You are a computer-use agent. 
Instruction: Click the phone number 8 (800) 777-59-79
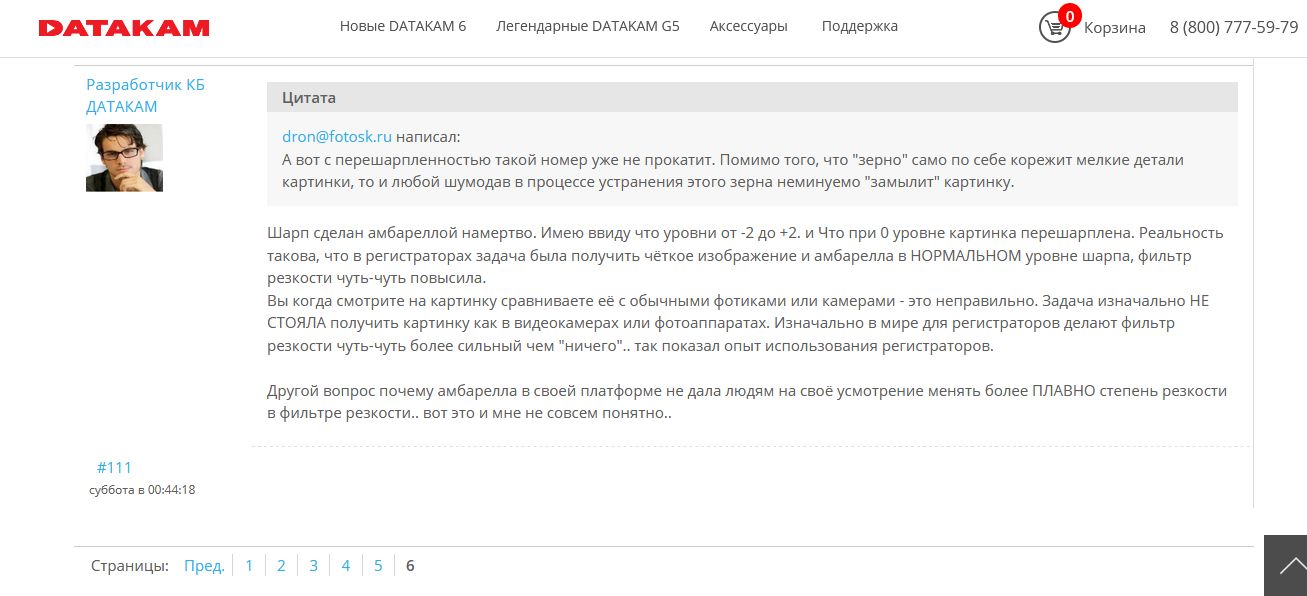pos(1233,28)
